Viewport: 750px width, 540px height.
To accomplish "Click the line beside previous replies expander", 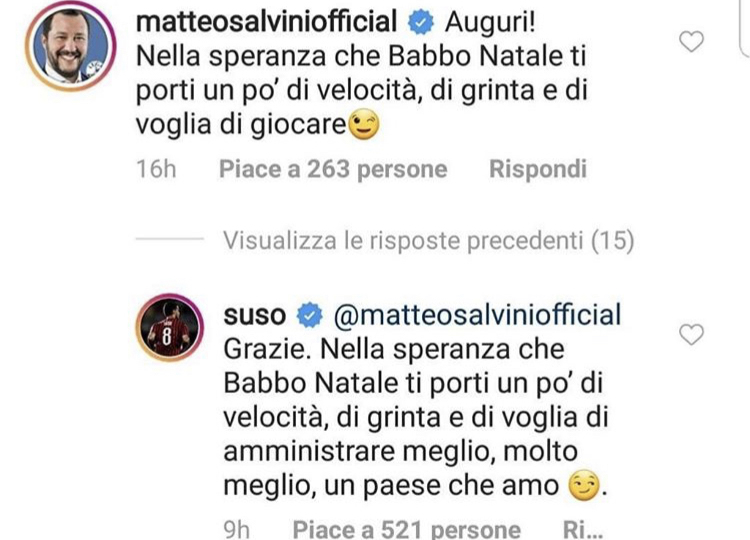I will tap(170, 239).
